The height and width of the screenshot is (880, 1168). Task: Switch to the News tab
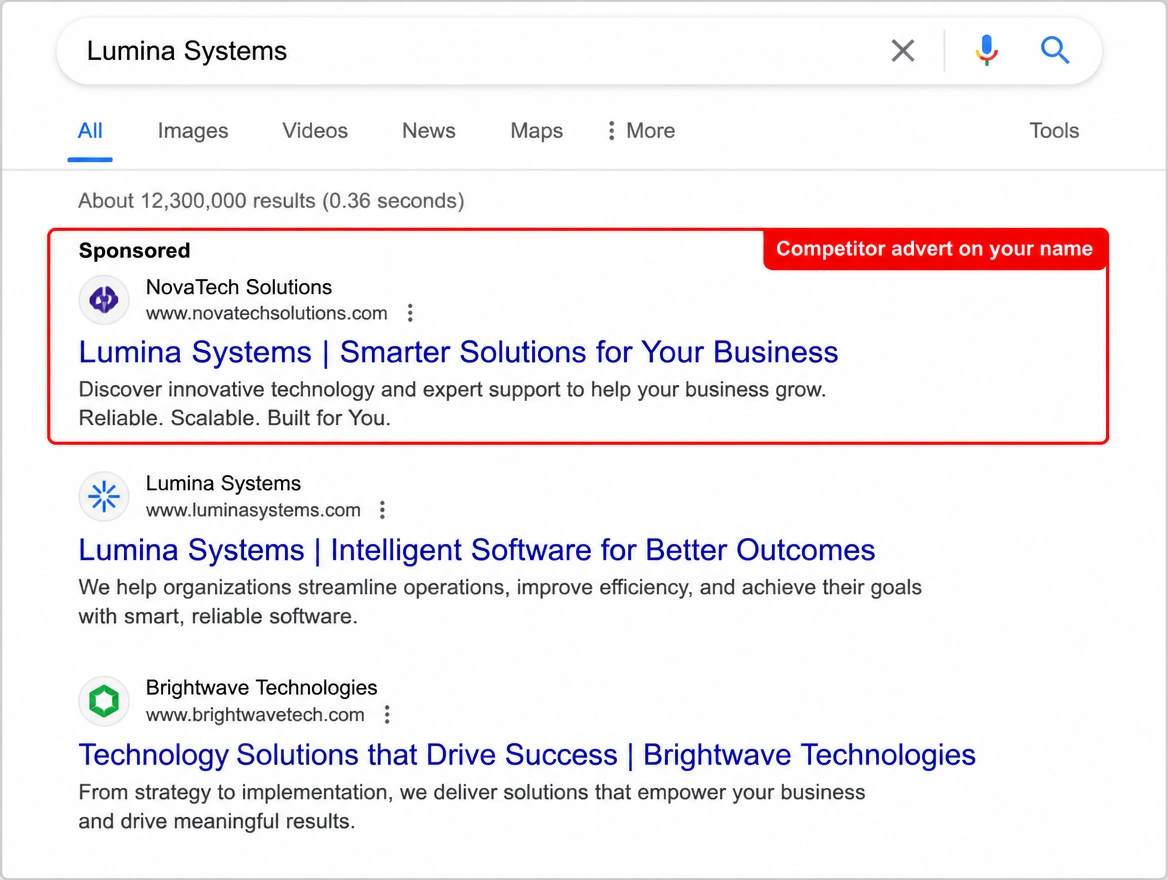pos(429,130)
